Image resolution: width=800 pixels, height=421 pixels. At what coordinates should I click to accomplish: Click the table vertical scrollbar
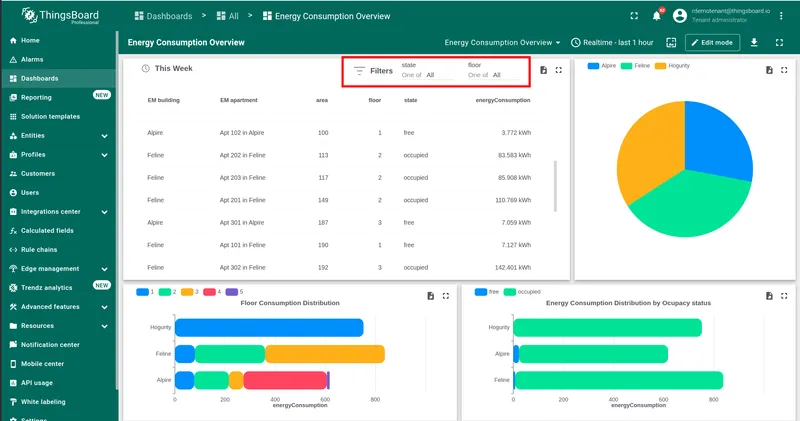point(555,186)
